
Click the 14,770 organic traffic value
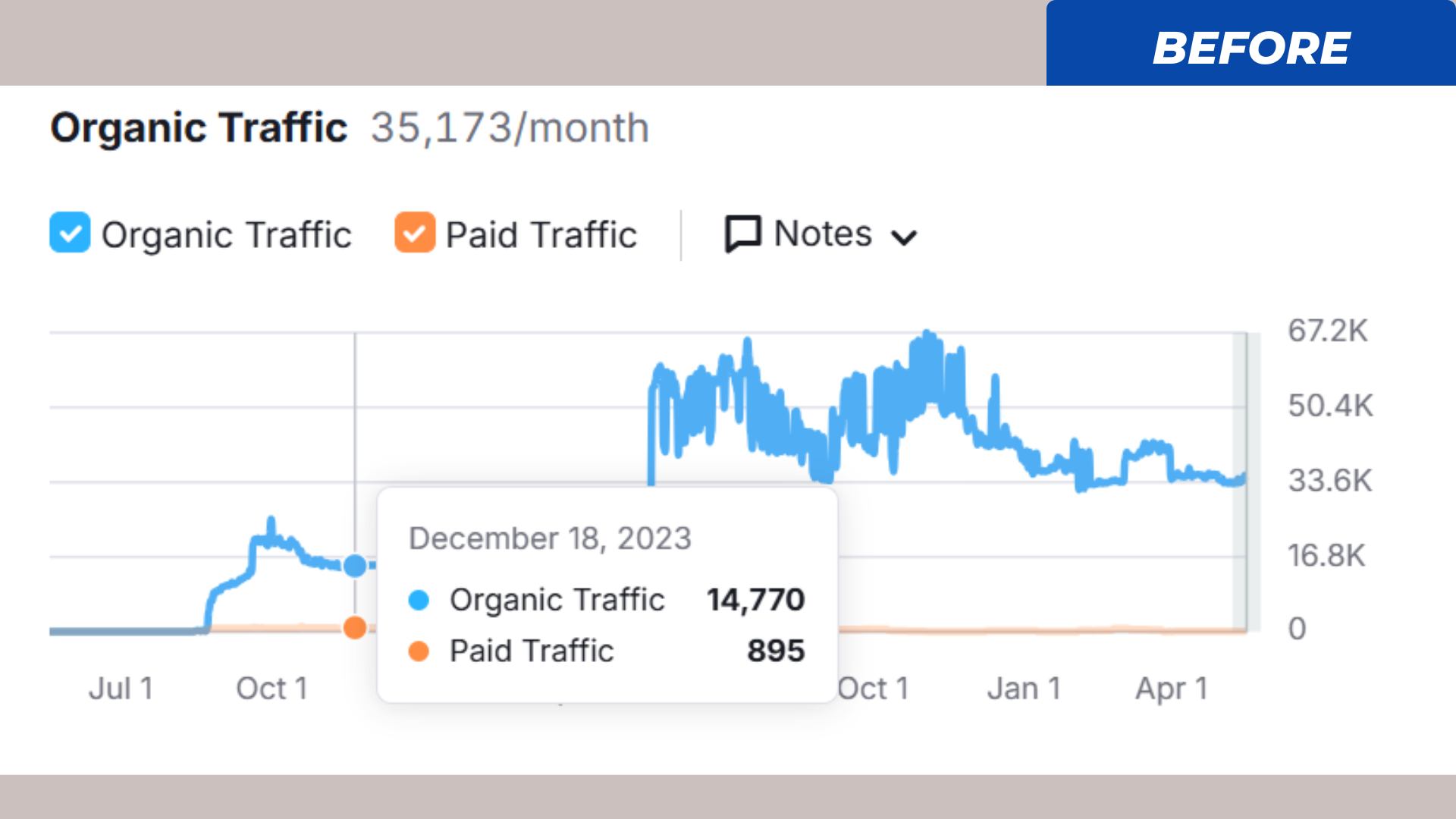click(x=755, y=600)
